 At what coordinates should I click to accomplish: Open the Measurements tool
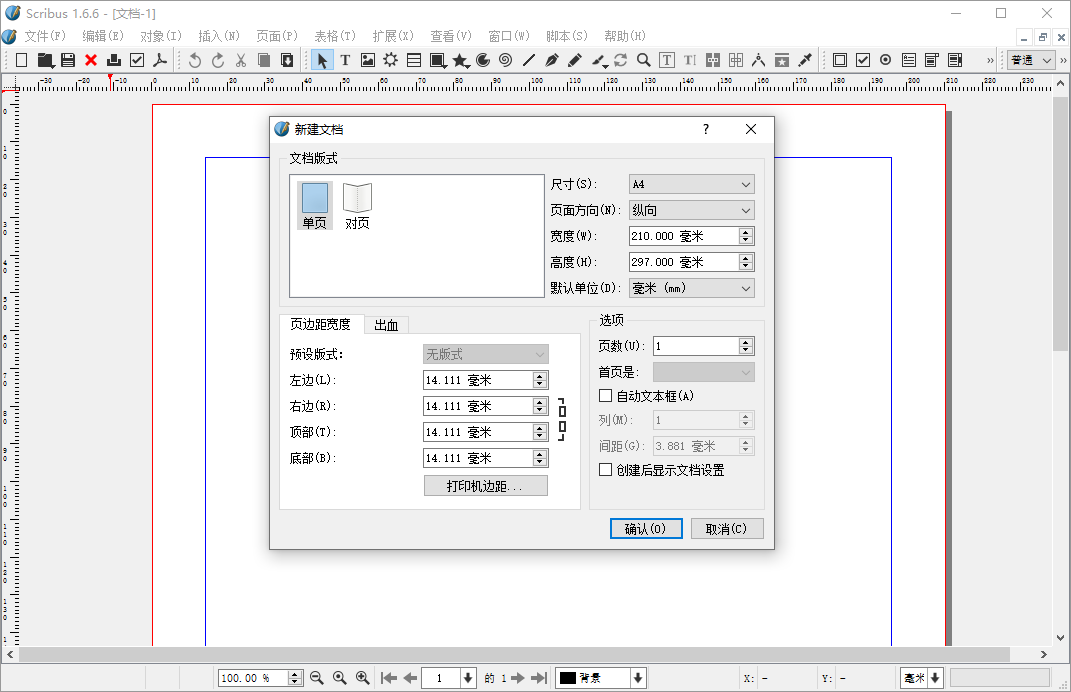coord(757,60)
